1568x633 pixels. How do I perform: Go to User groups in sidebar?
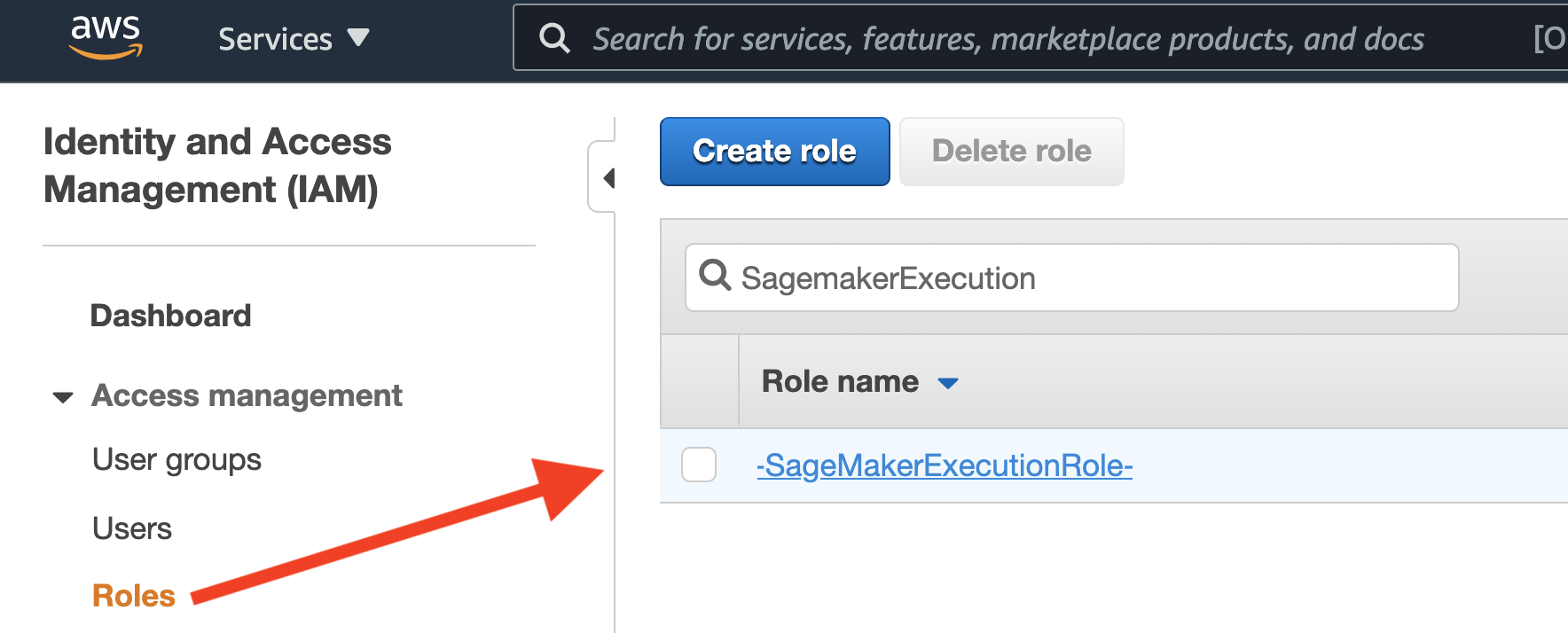(x=176, y=459)
